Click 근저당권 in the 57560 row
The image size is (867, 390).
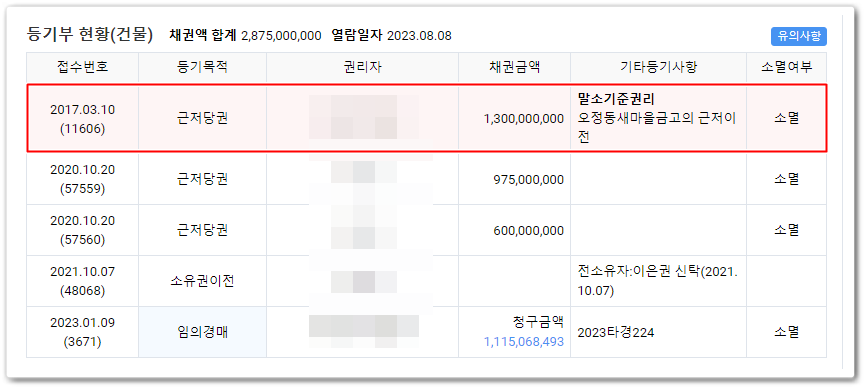coord(202,230)
